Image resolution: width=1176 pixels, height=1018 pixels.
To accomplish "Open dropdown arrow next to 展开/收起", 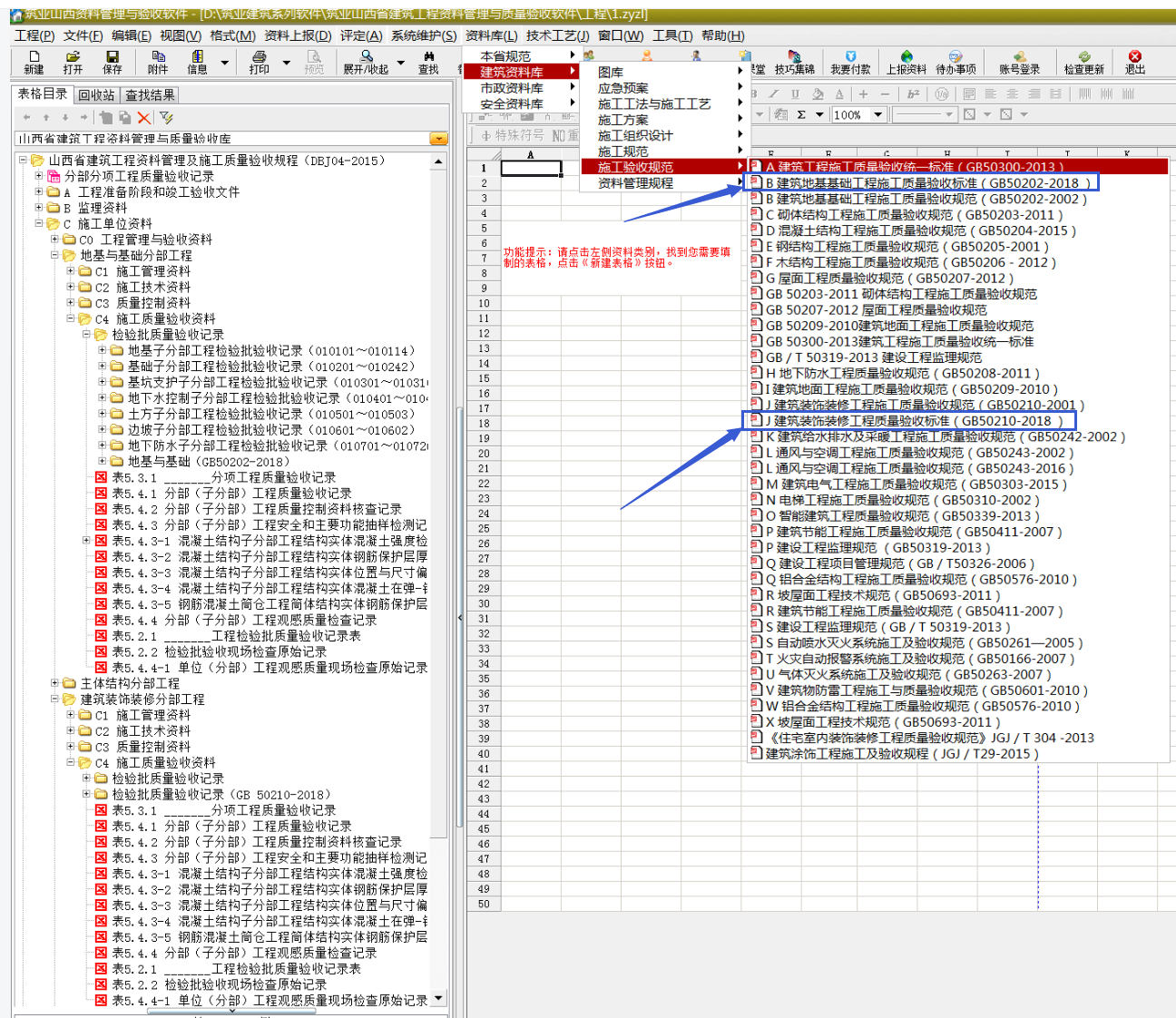I will pyautogui.click(x=400, y=63).
